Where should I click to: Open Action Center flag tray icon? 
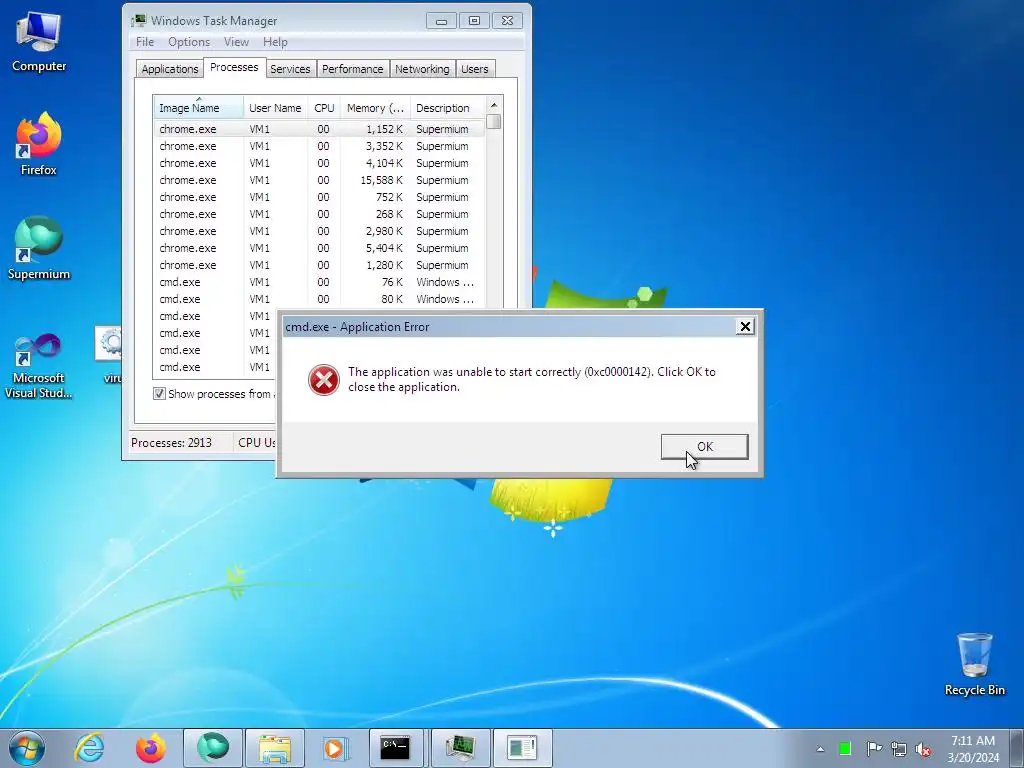tap(874, 748)
